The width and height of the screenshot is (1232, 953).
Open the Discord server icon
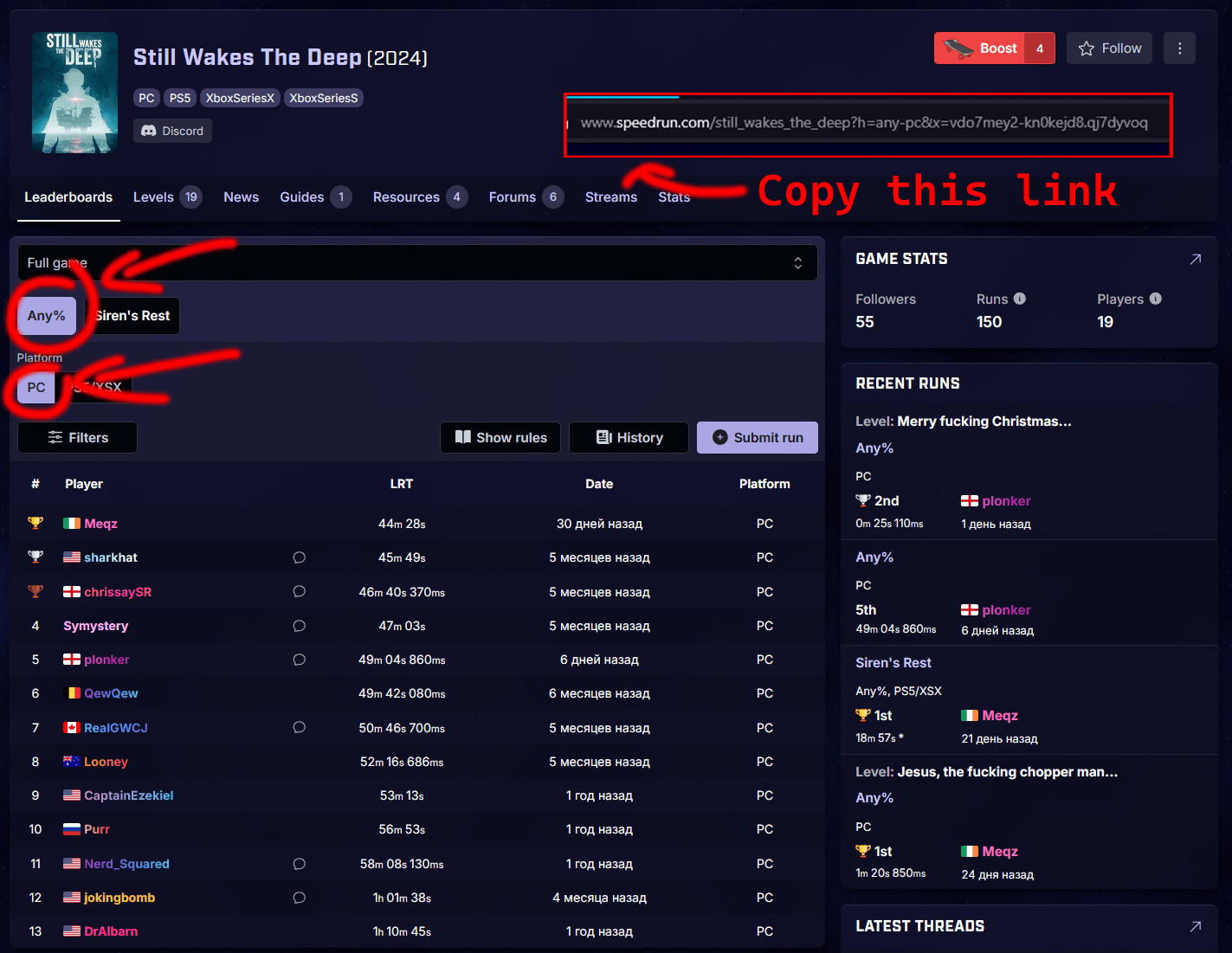[x=147, y=130]
